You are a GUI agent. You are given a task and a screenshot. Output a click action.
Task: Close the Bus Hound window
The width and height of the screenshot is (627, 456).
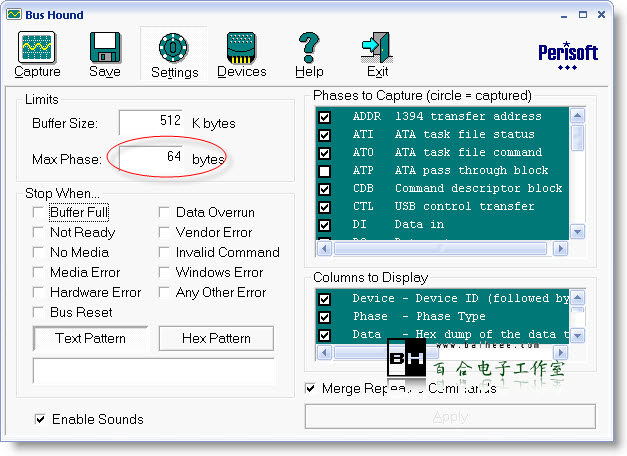pyautogui.click(x=601, y=15)
